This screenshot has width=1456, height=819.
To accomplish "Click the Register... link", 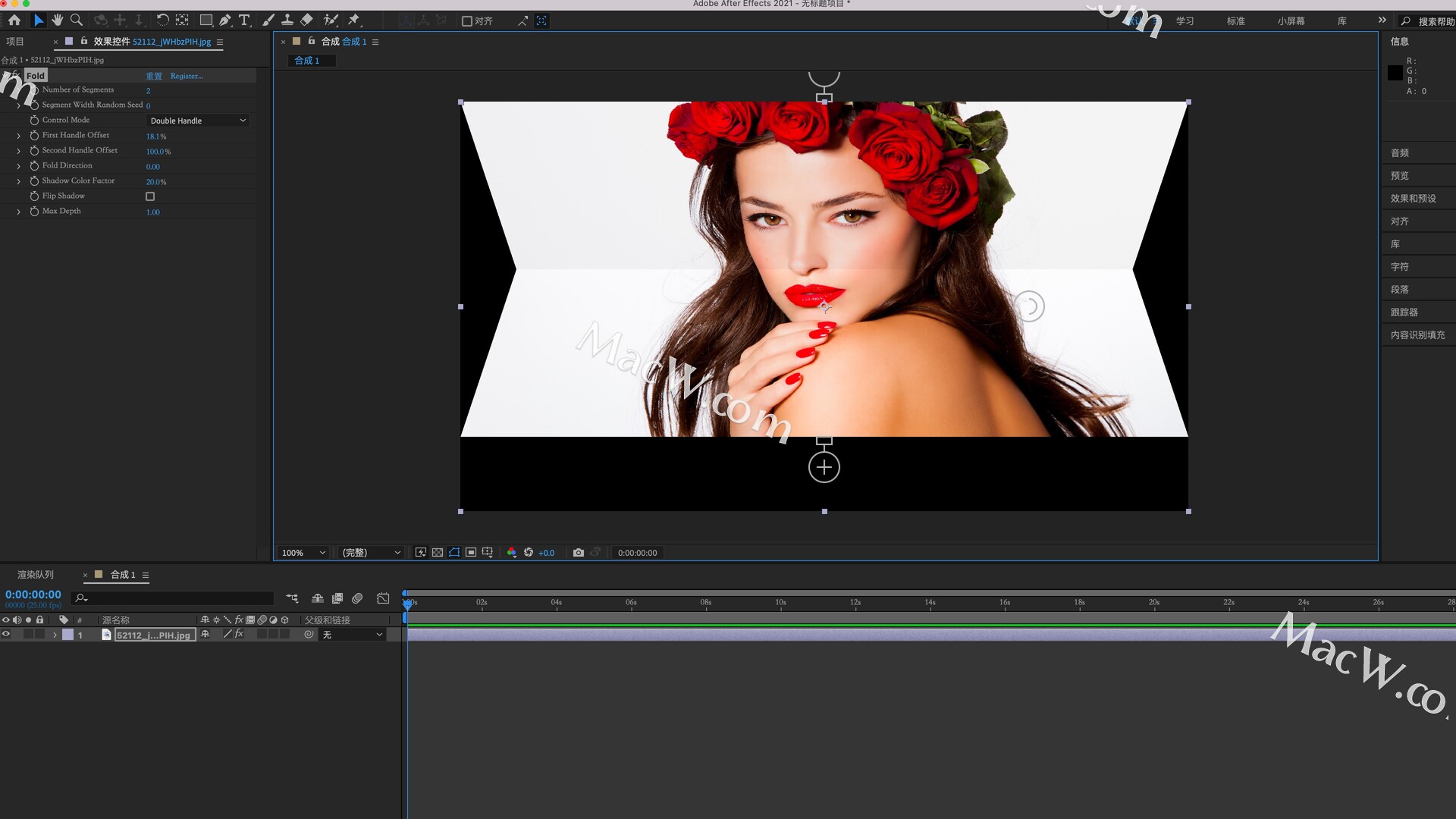I will 187,76.
